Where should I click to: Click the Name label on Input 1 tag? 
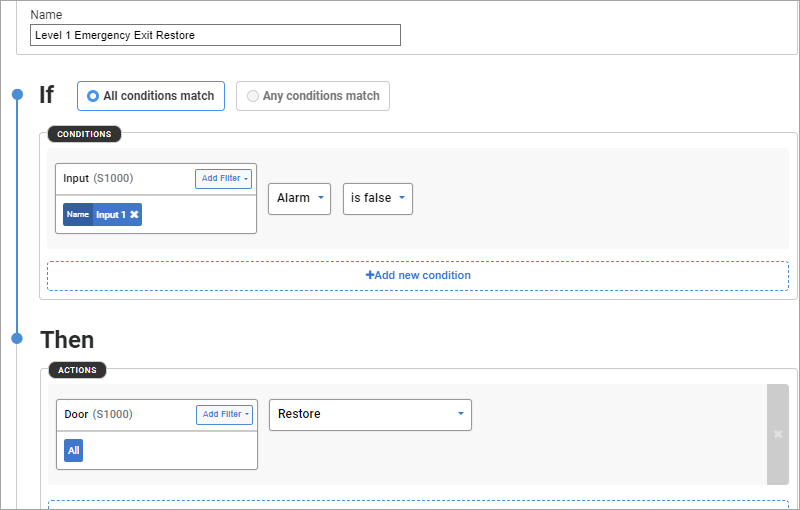pyautogui.click(x=77, y=215)
